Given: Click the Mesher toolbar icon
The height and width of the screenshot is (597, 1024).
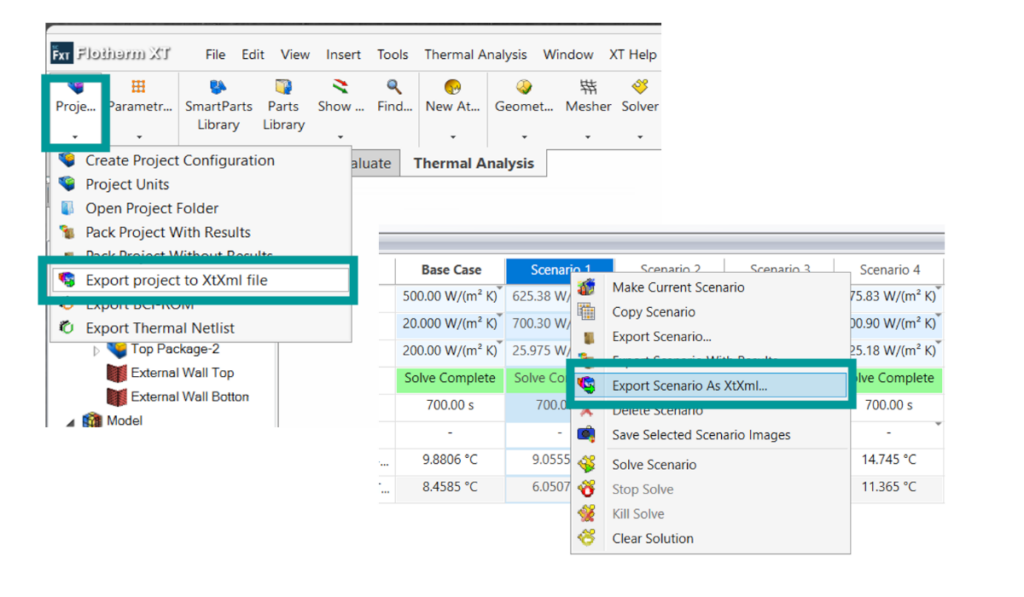Looking at the screenshot, I should [588, 88].
